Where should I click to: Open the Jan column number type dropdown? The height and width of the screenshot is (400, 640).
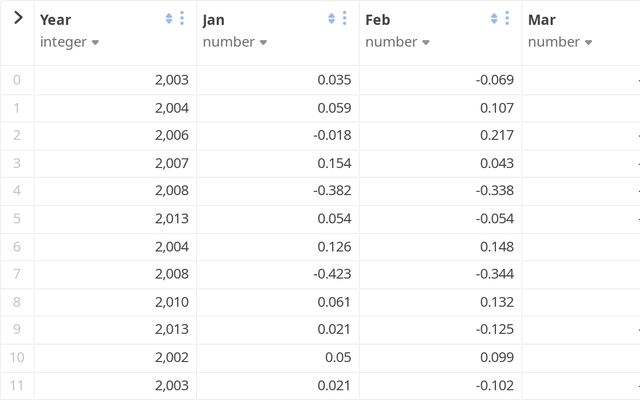point(235,42)
